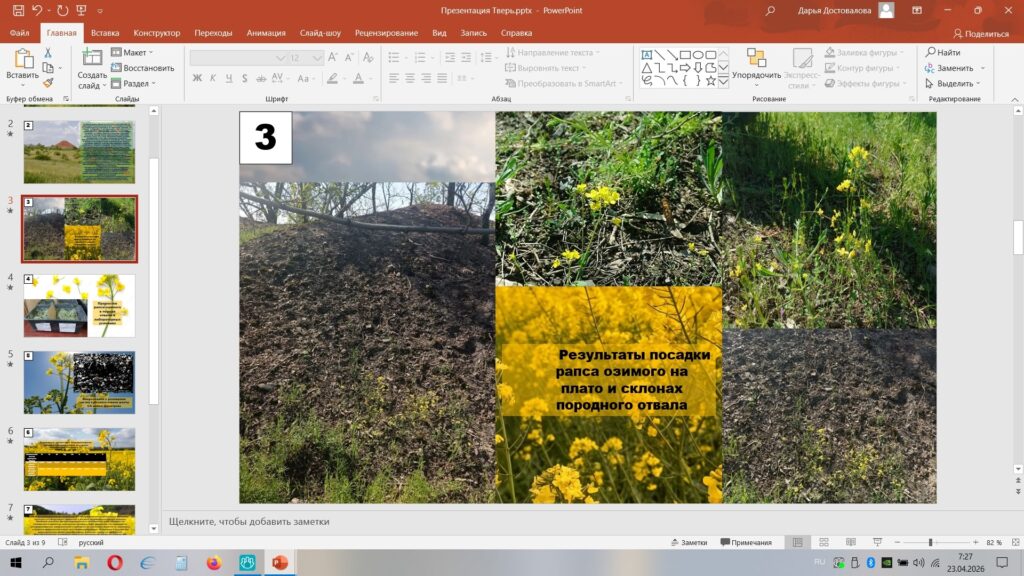
Task: Start slideshow from status bar icon
Action: [x=876, y=542]
